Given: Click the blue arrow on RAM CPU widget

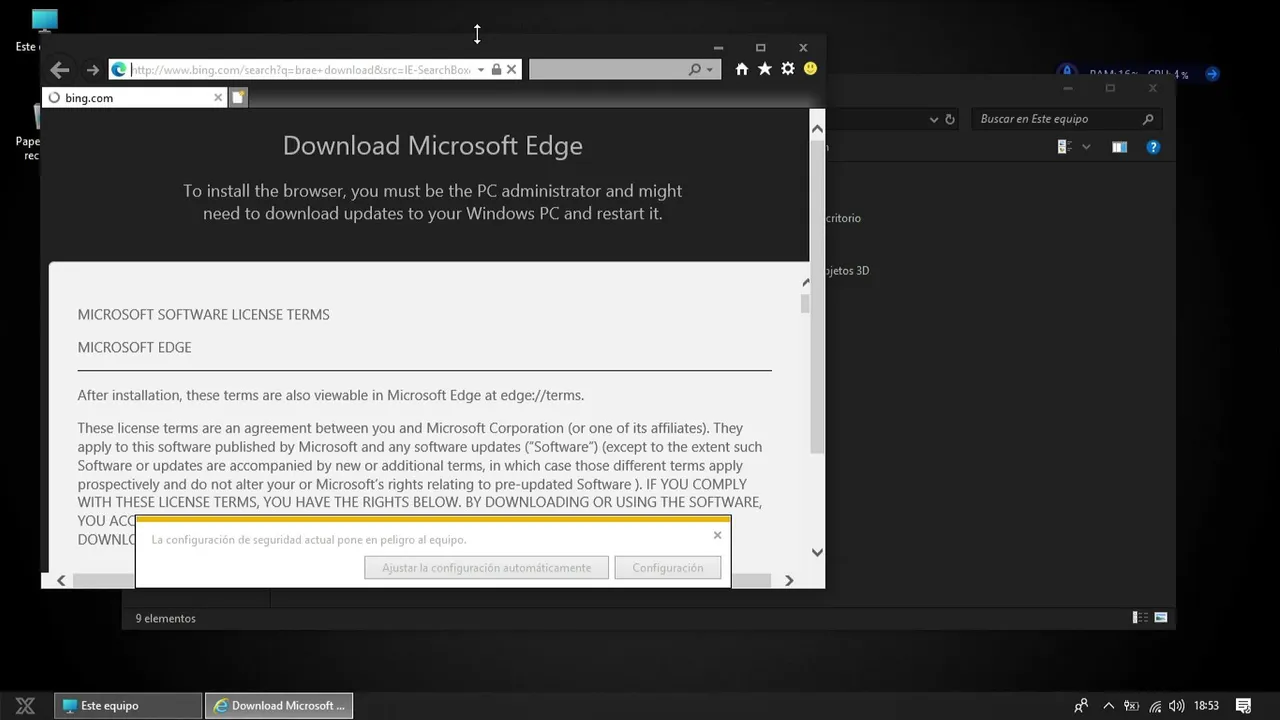Looking at the screenshot, I should pos(1212,74).
